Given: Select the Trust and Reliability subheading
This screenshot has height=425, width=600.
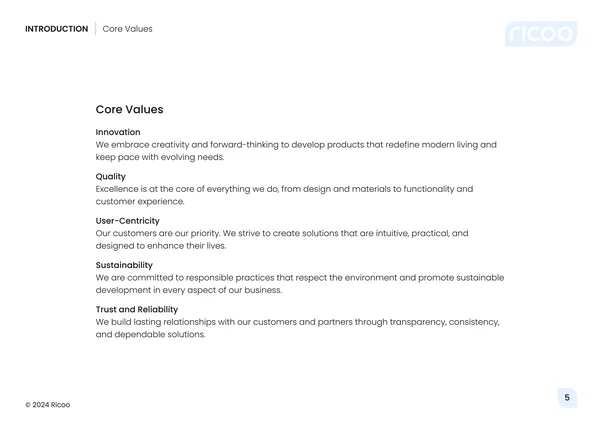Looking at the screenshot, I should coord(137,309).
